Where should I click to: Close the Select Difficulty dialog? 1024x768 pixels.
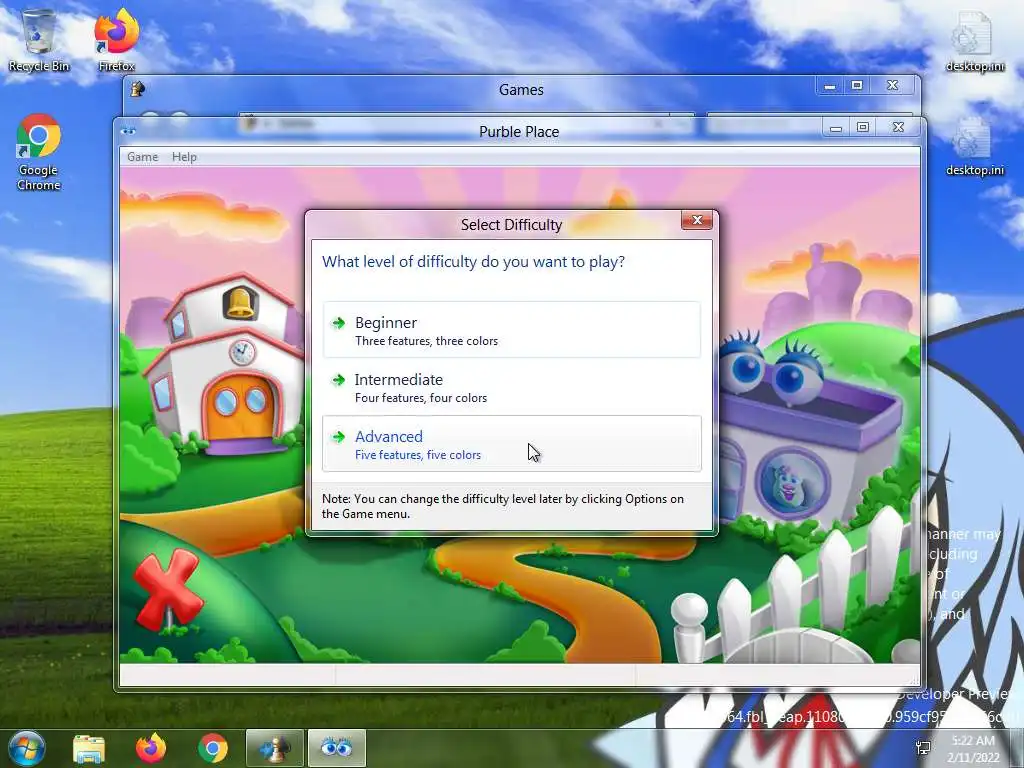click(697, 220)
